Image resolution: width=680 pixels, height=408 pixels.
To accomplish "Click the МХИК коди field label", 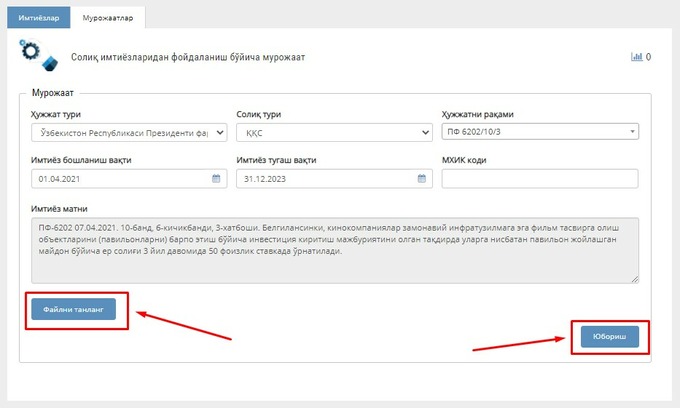I will click(464, 160).
